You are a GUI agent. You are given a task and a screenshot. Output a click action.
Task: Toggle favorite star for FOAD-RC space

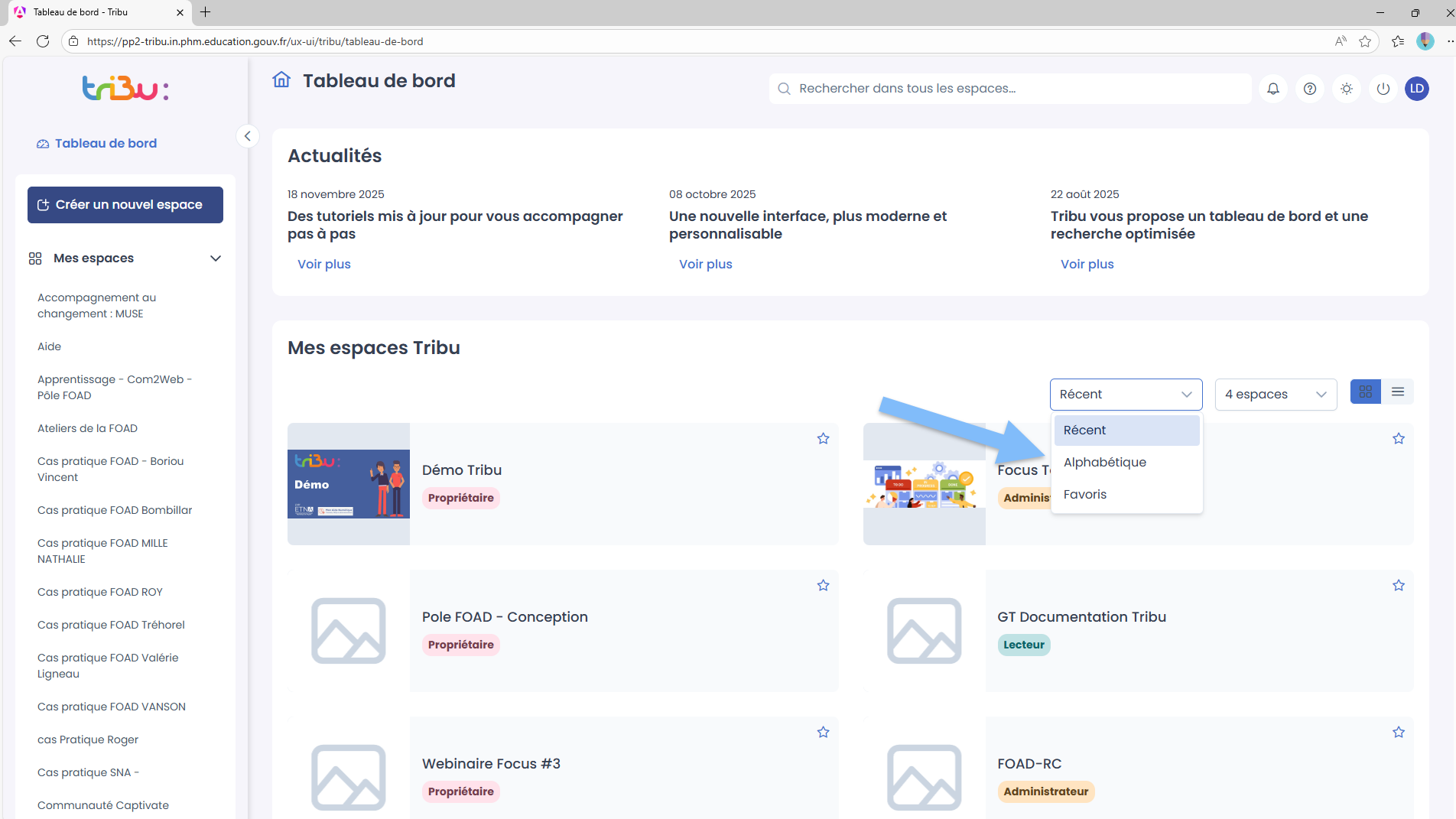coord(1399,732)
